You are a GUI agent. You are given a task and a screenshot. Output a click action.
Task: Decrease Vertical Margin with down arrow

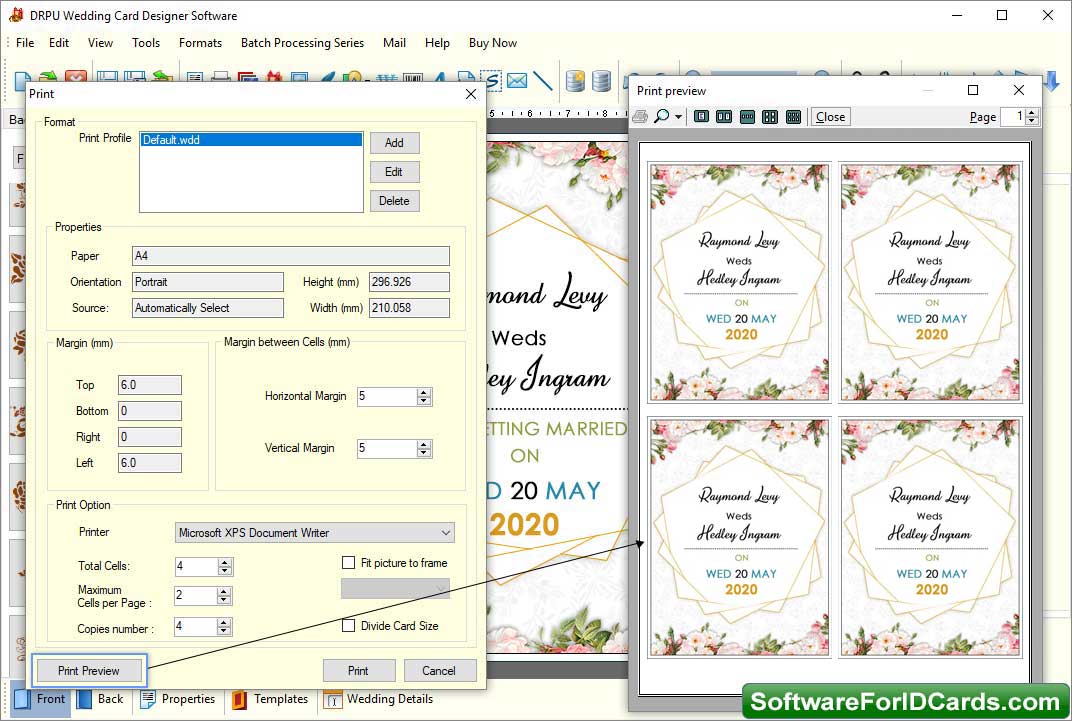point(425,452)
